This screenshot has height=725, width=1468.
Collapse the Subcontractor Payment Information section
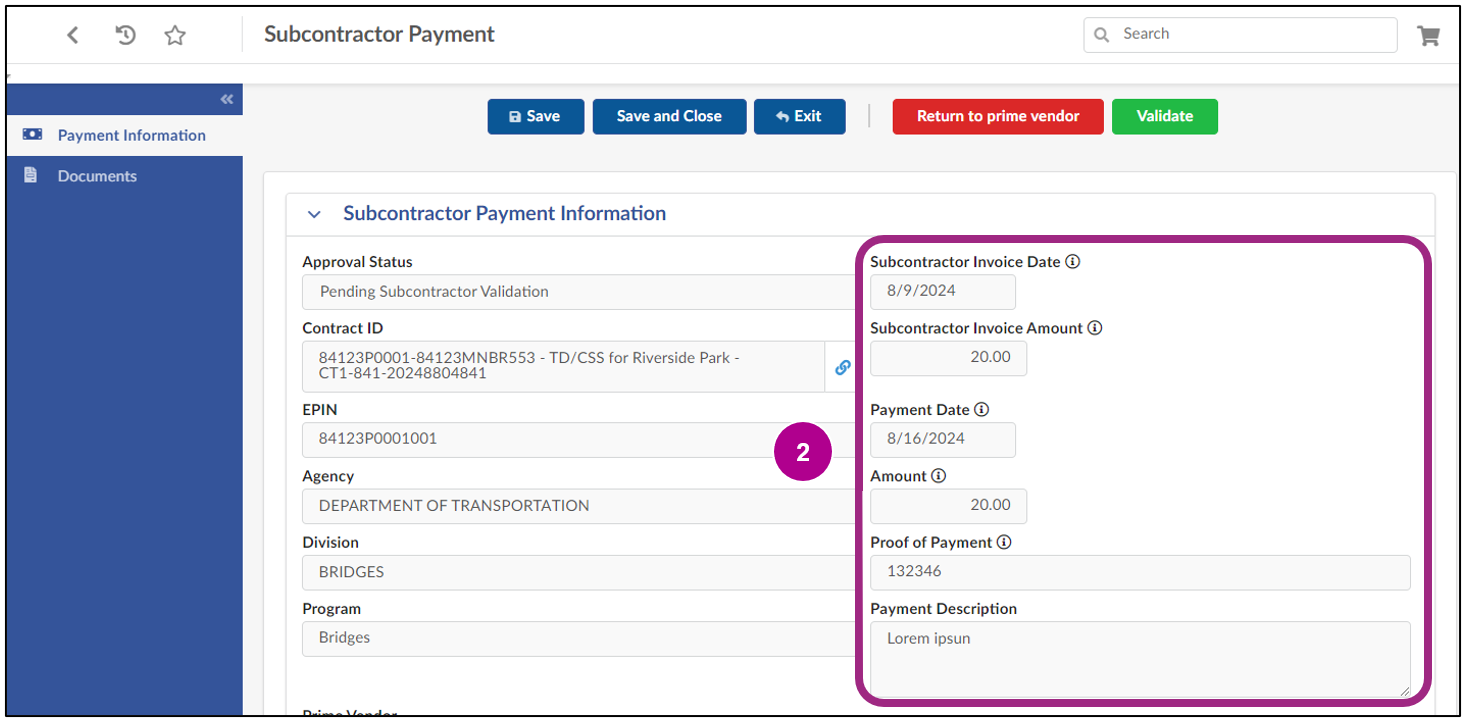coord(314,213)
